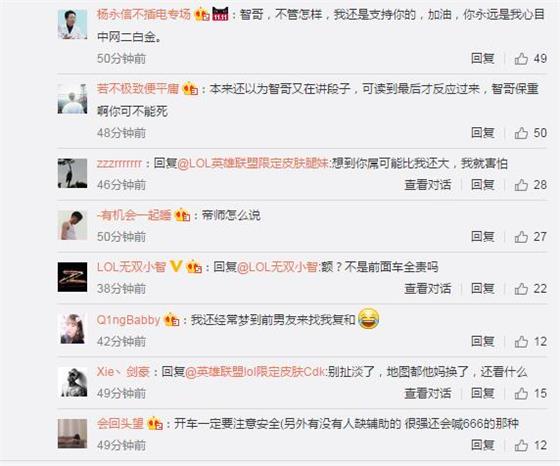Reply to 杨永信不插电专场's comment

pos(482,59)
